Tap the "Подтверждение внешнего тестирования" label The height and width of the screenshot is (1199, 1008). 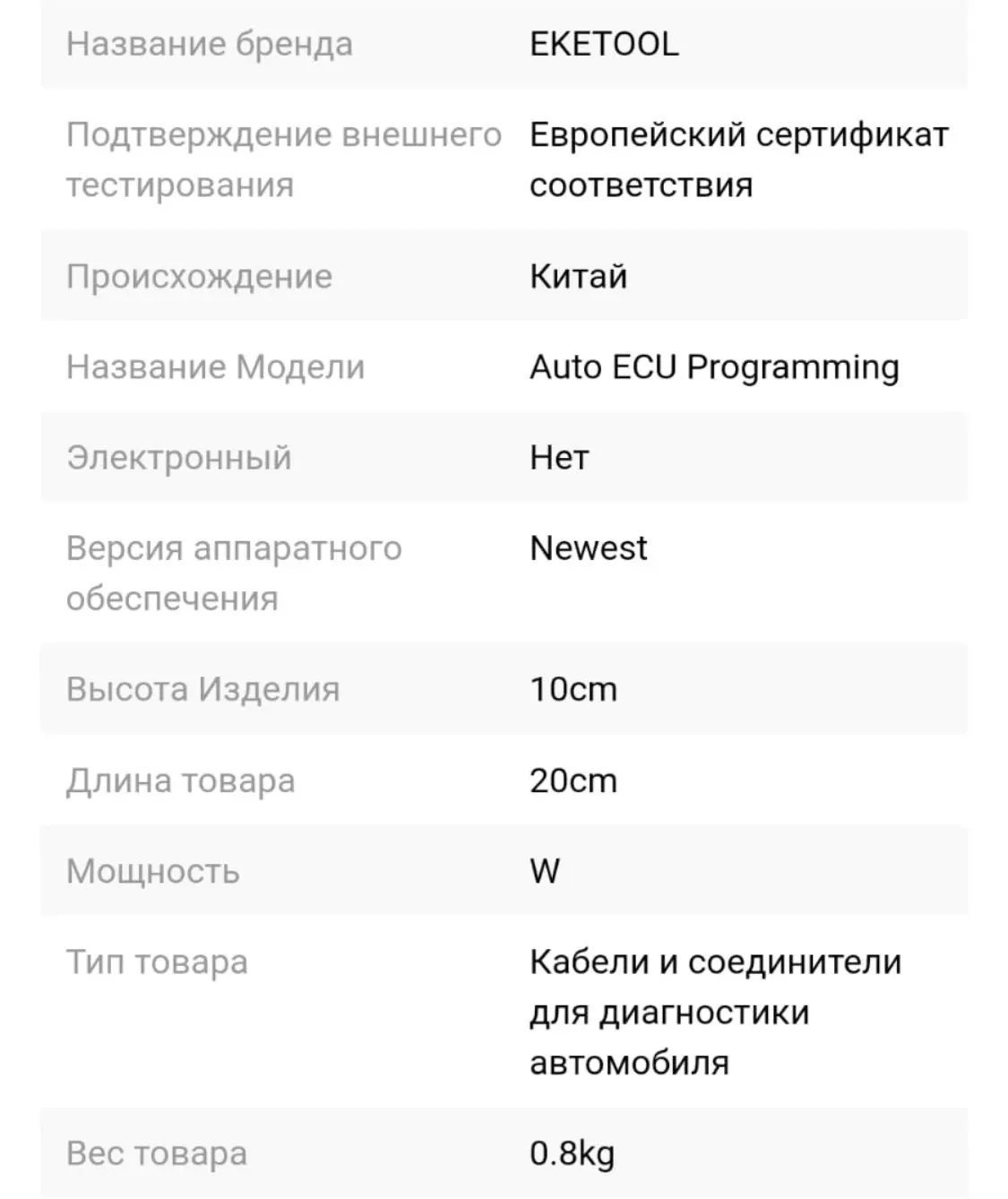point(283,160)
